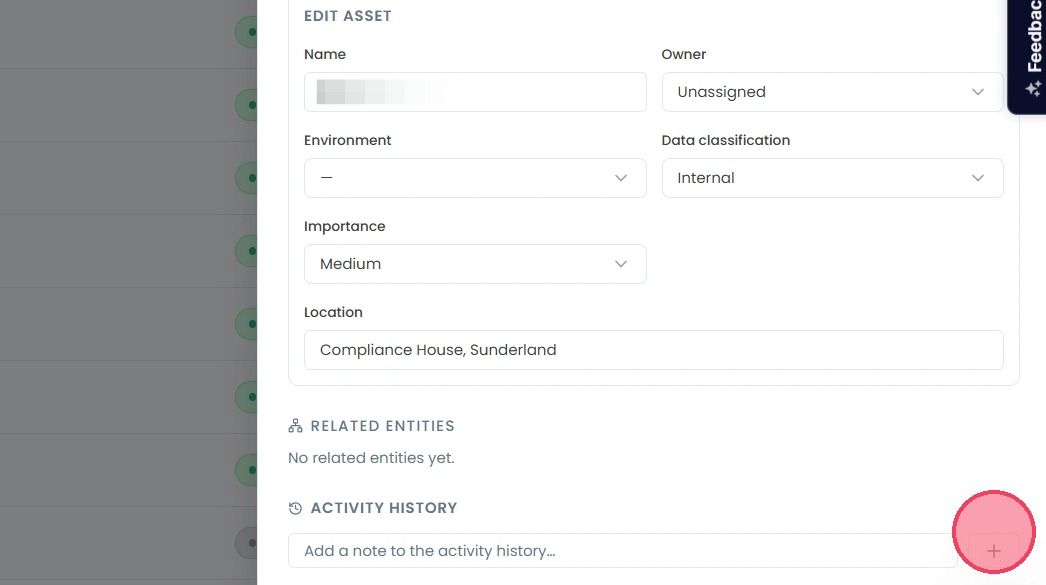Click the chevron arrow in Importance field

click(620, 264)
